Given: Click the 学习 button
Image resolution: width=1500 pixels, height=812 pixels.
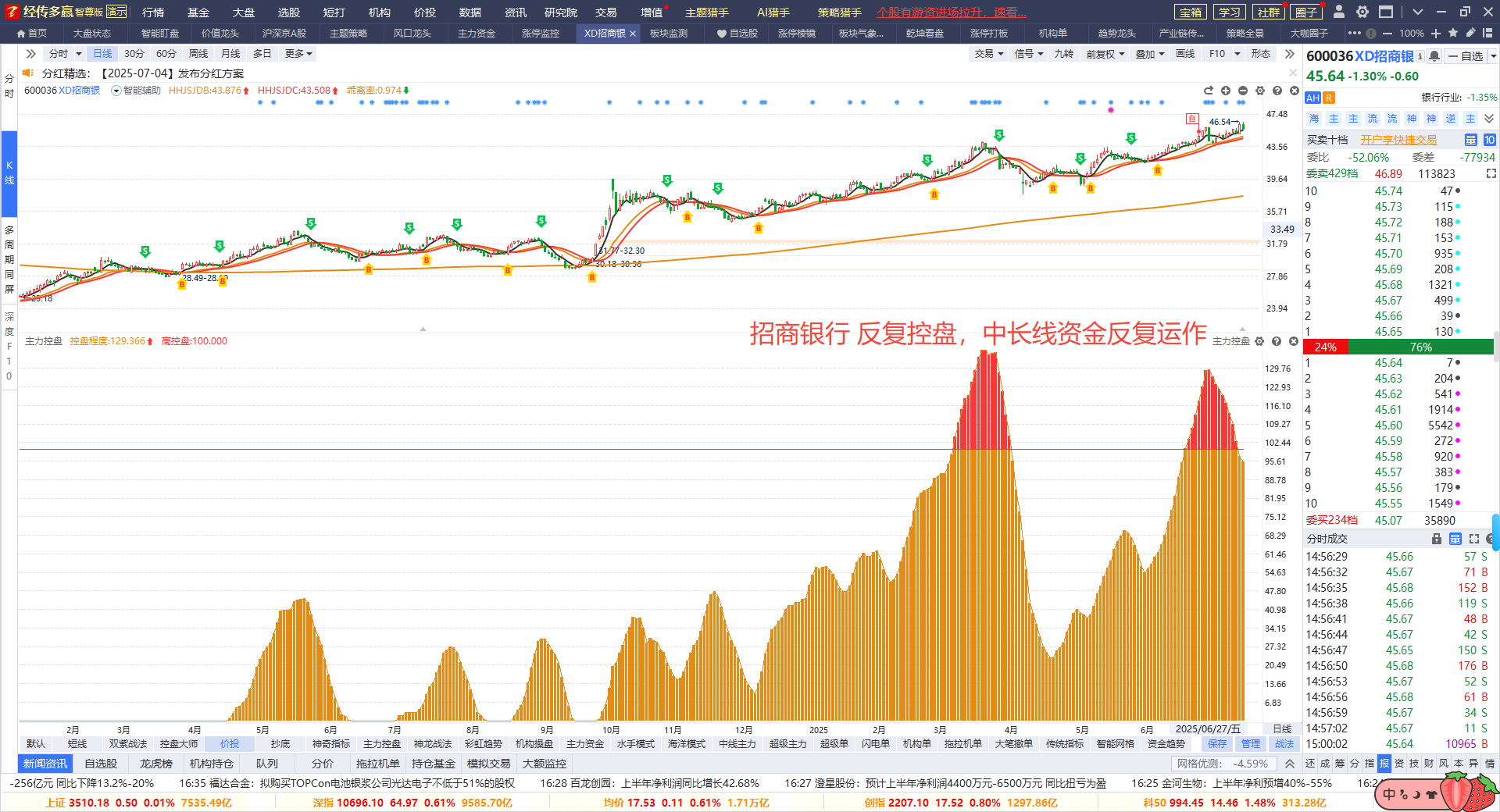Looking at the screenshot, I should click(1230, 12).
